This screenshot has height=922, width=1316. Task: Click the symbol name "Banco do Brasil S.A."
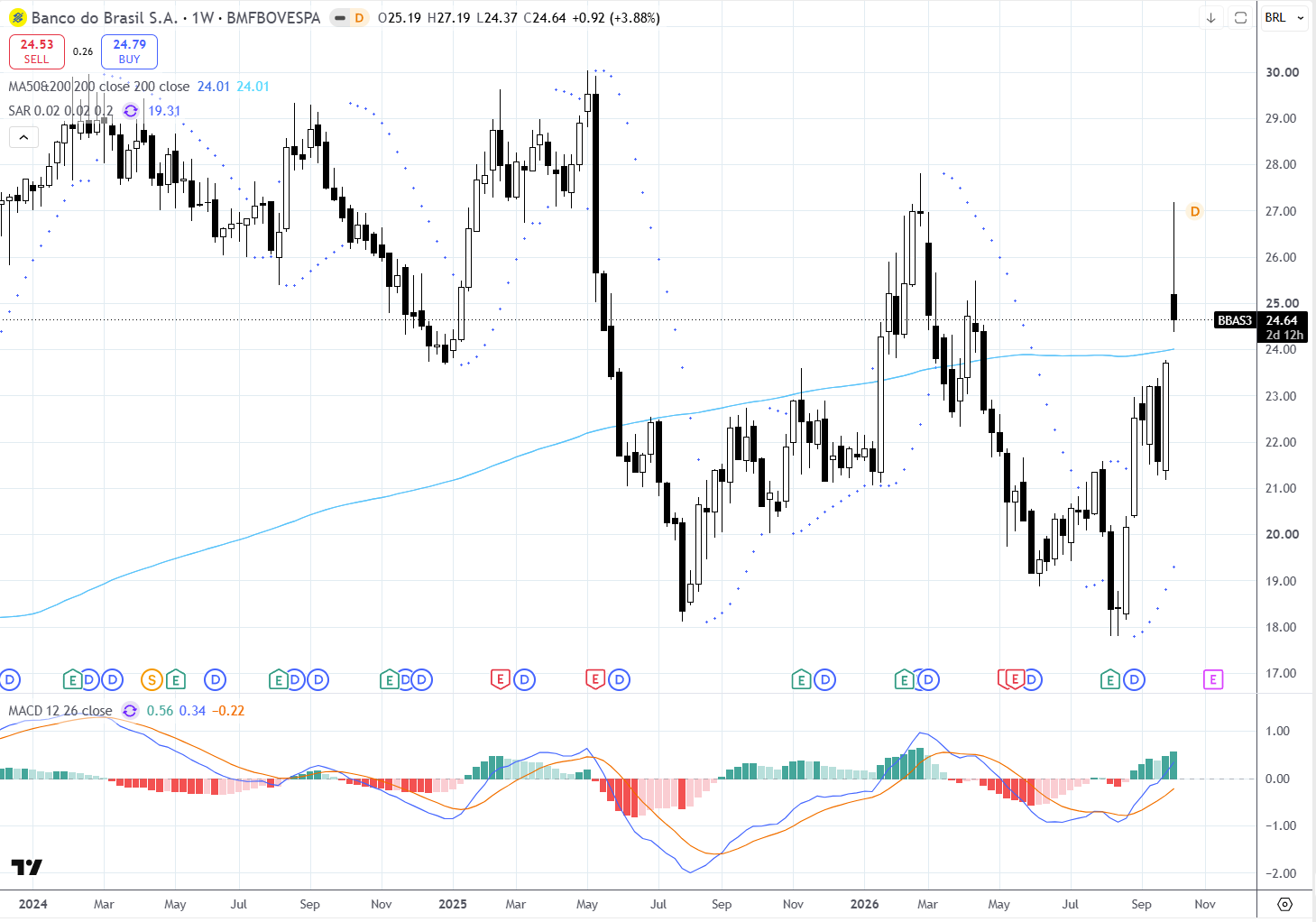point(105,18)
